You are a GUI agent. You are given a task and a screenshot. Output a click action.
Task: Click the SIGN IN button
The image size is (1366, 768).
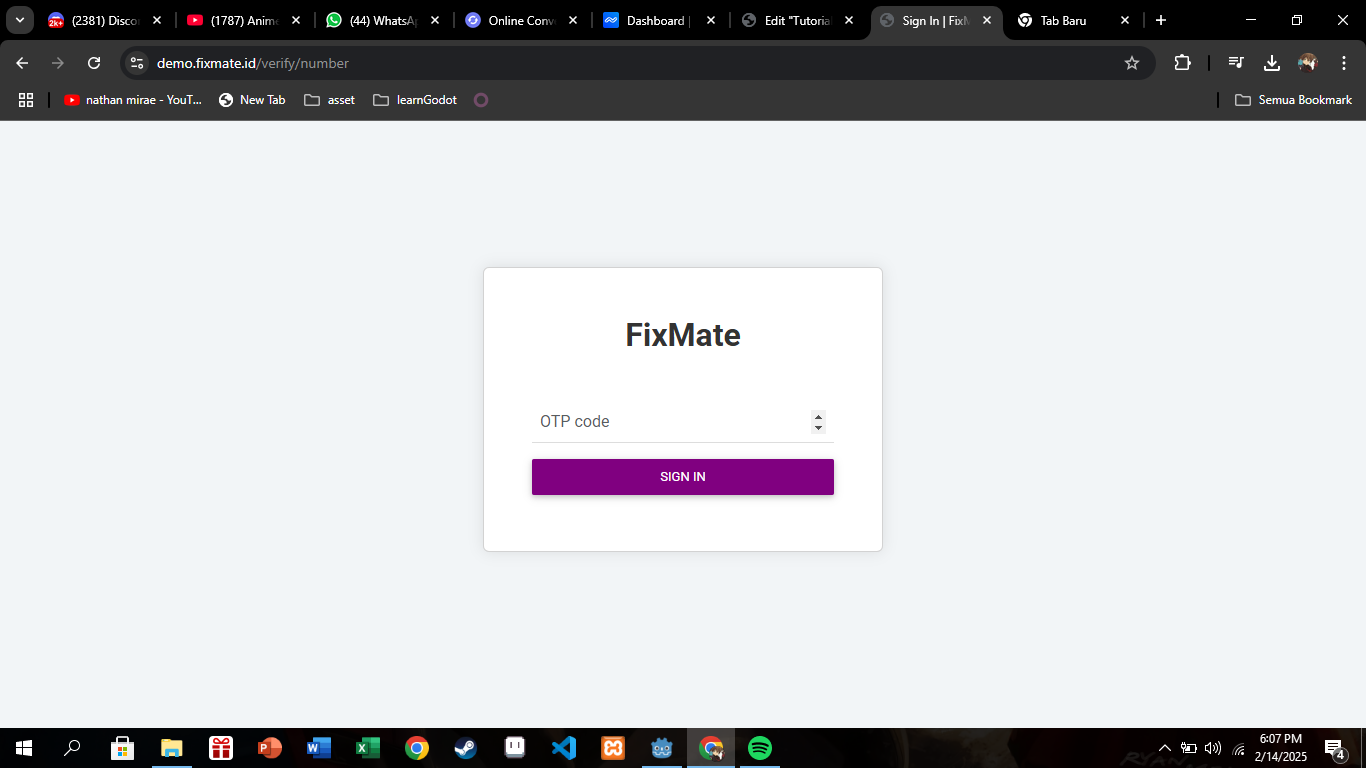click(x=683, y=477)
